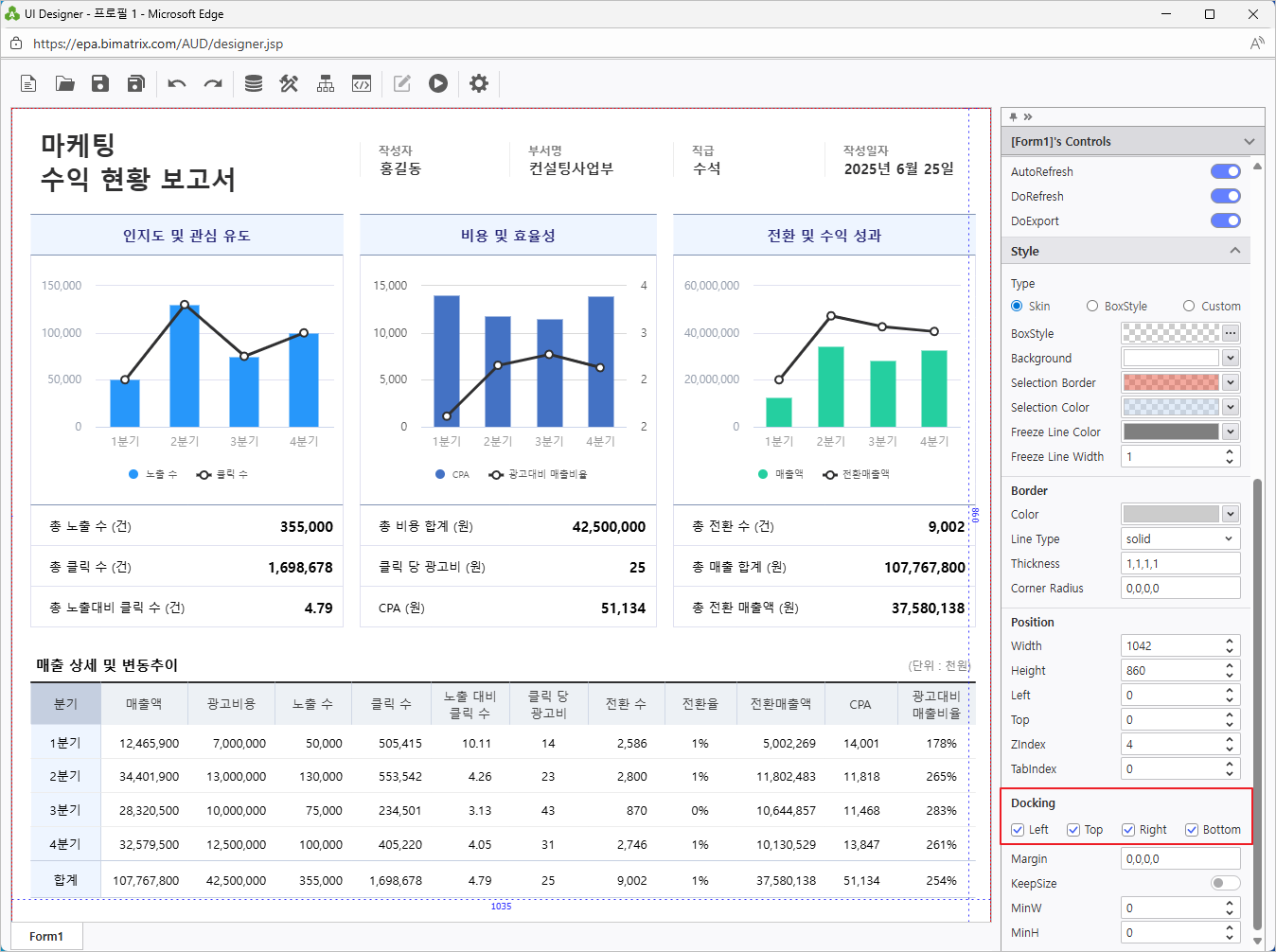Open the Line Type dropdown

coord(1179,538)
